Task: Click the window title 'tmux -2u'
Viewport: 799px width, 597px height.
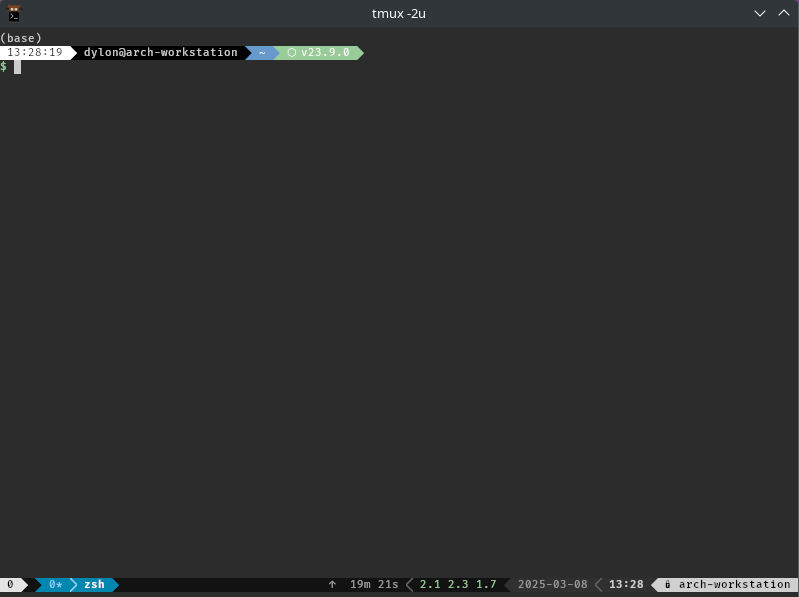Action: tap(398, 14)
